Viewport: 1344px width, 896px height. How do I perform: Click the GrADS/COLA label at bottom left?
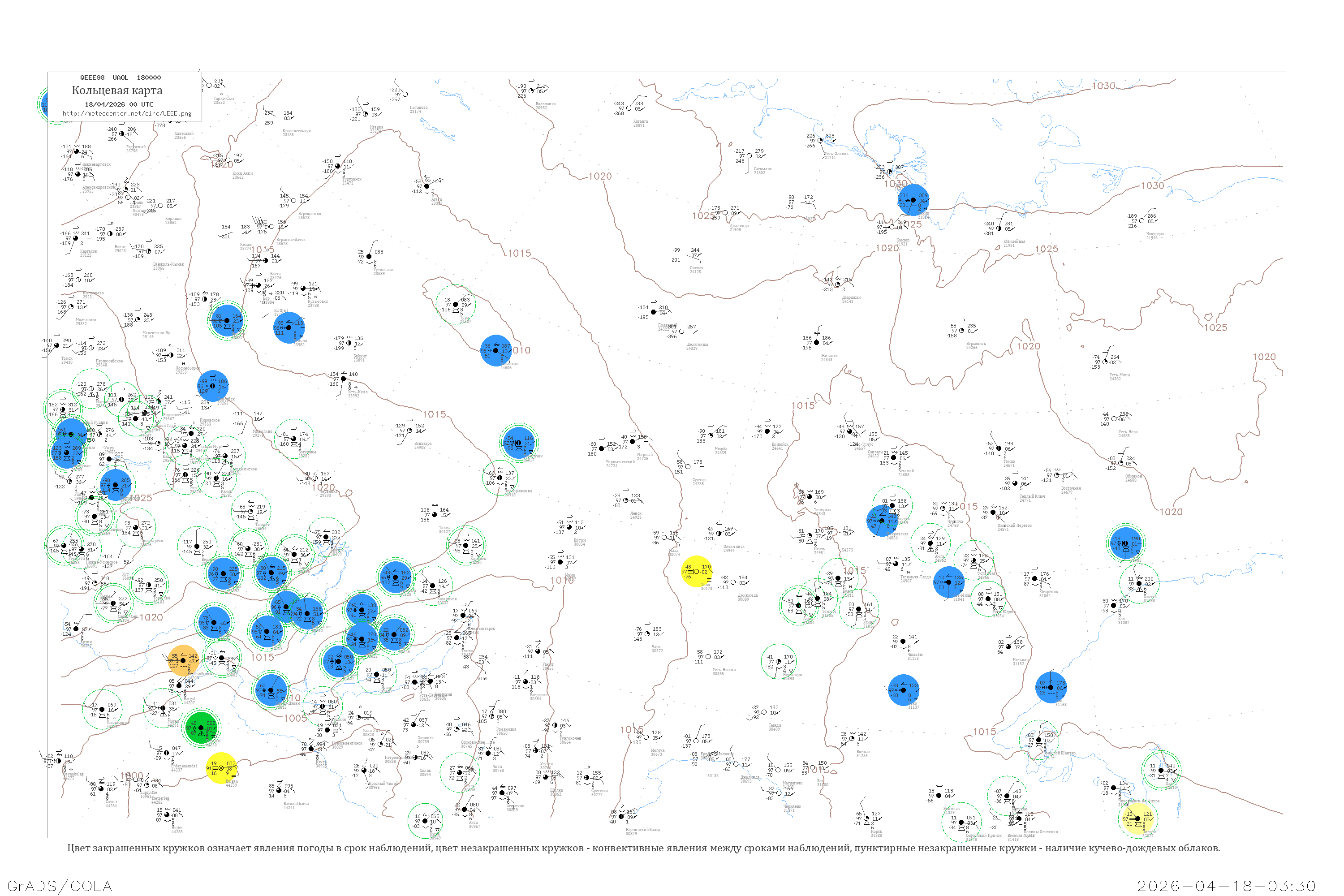tap(60, 886)
